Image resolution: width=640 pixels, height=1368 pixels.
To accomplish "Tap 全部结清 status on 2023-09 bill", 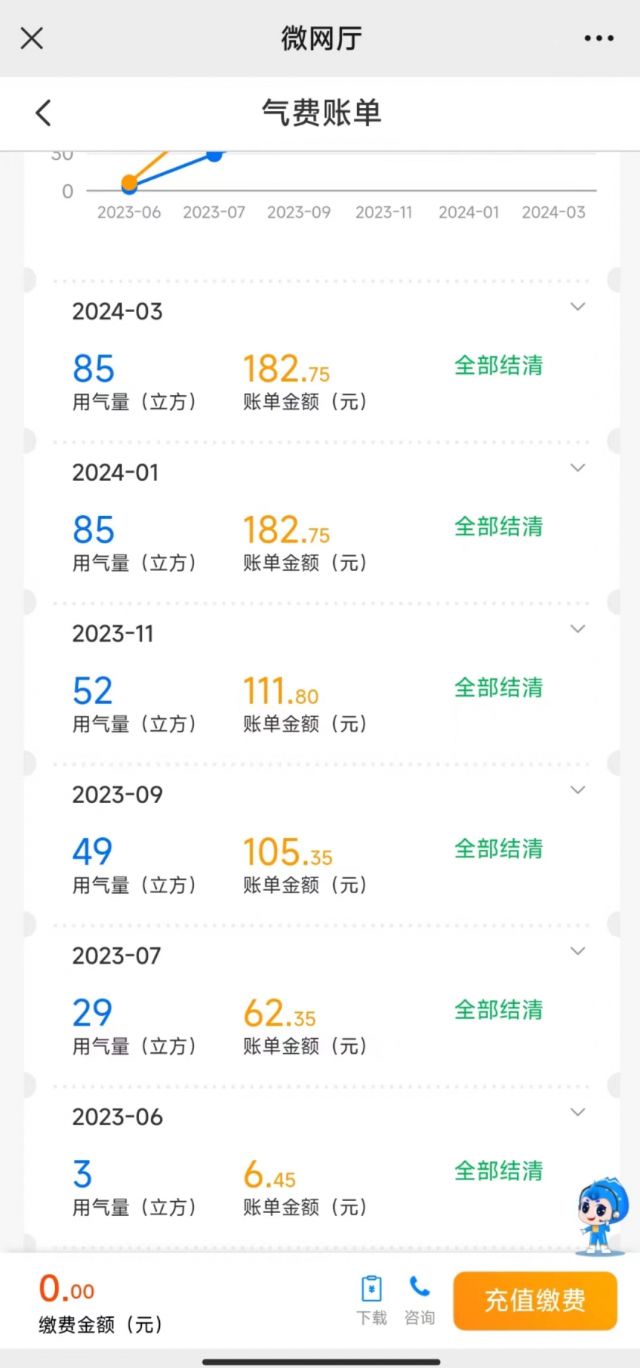I will pos(498,849).
